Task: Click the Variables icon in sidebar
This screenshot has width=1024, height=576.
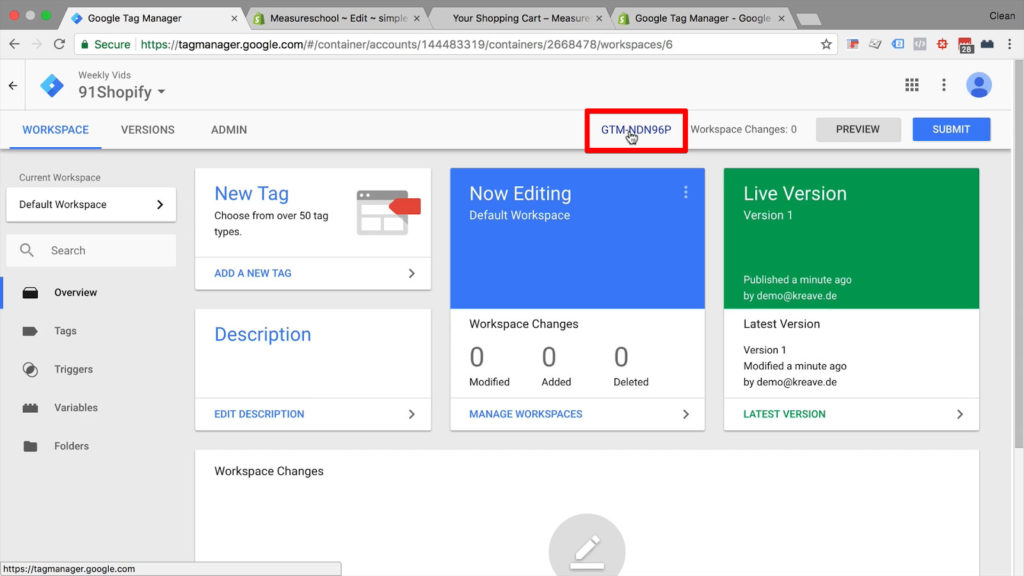Action: click(x=30, y=408)
